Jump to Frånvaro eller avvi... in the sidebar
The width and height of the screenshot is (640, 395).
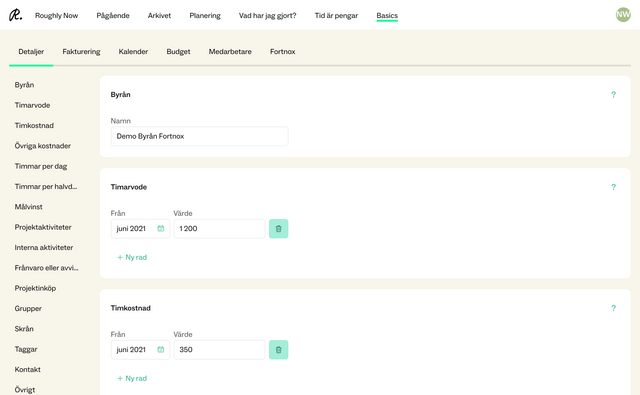point(47,268)
